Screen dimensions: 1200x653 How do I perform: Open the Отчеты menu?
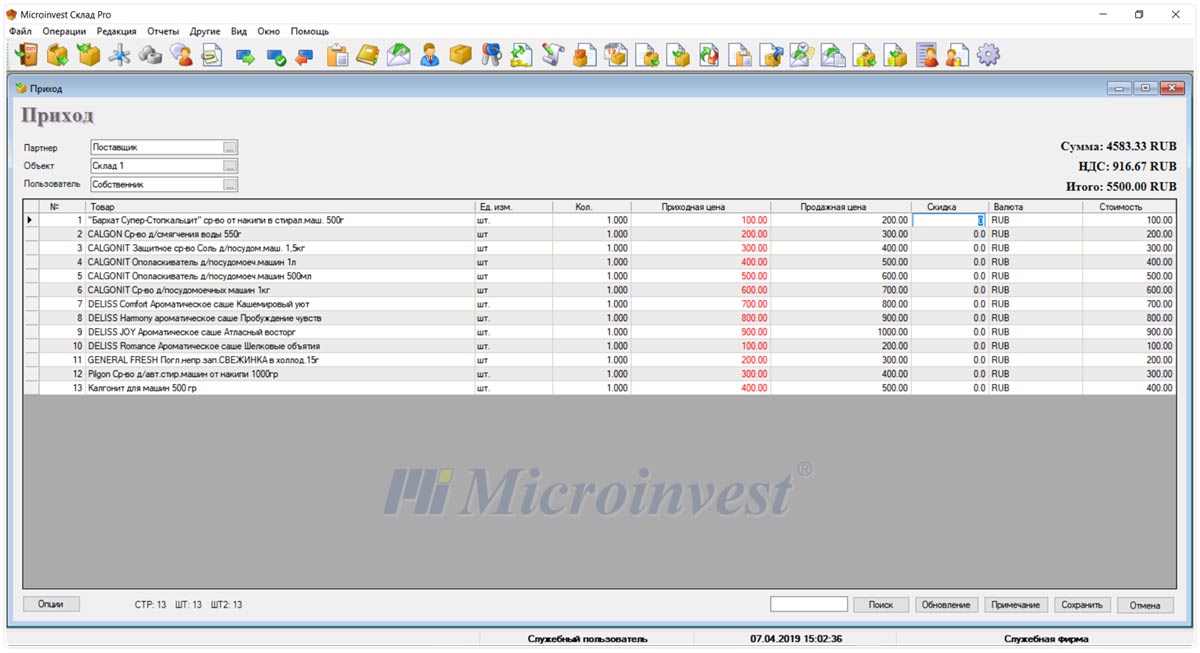(163, 31)
